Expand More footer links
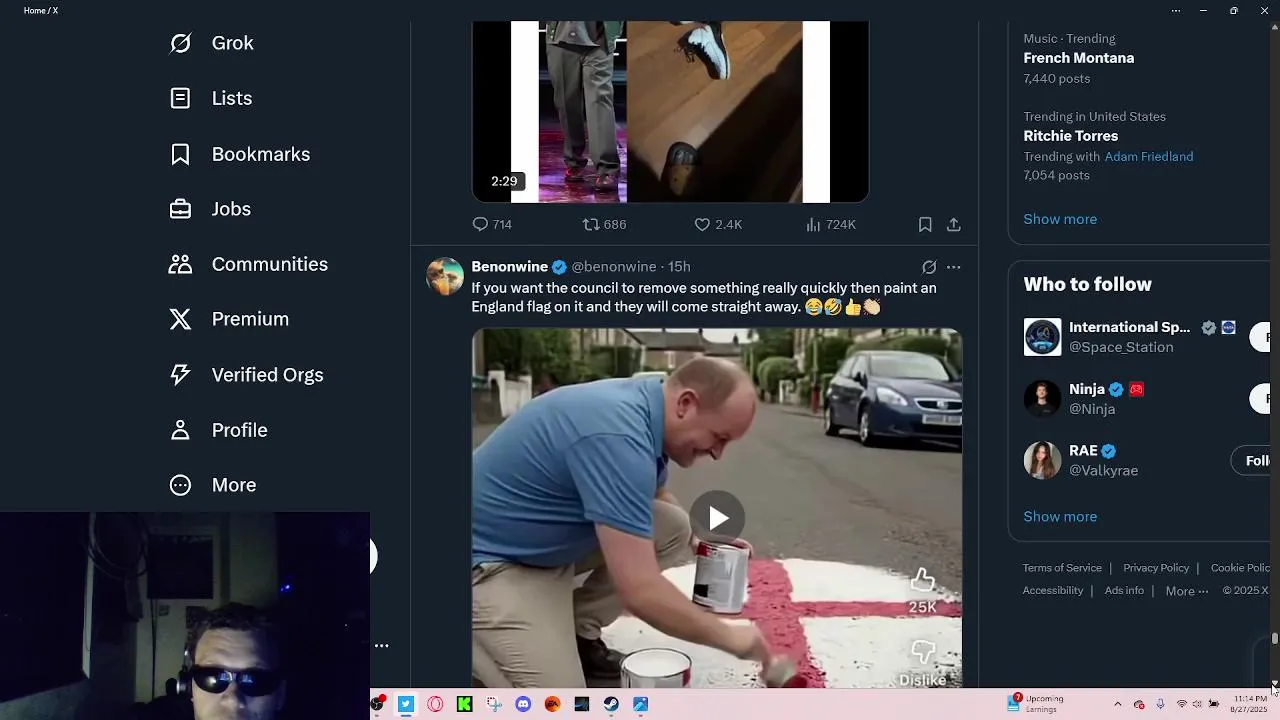 click(1186, 591)
